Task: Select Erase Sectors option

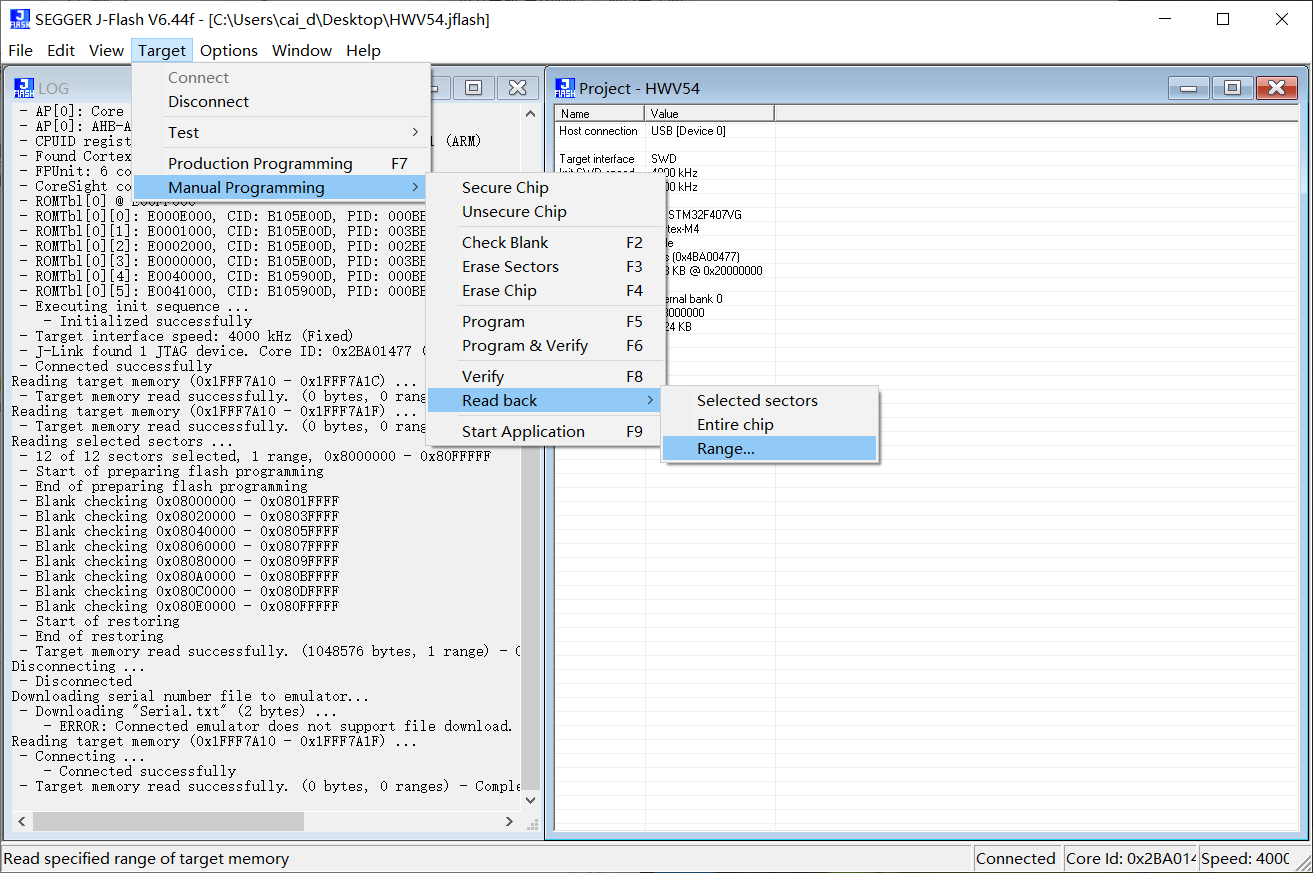Action: tap(543, 267)
